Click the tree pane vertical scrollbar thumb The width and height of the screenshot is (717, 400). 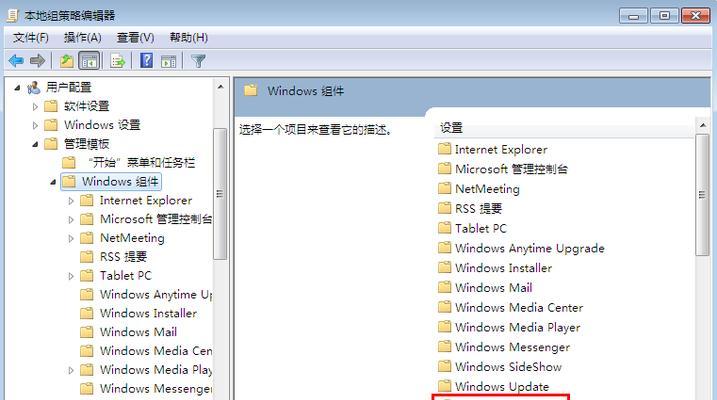pos(220,194)
